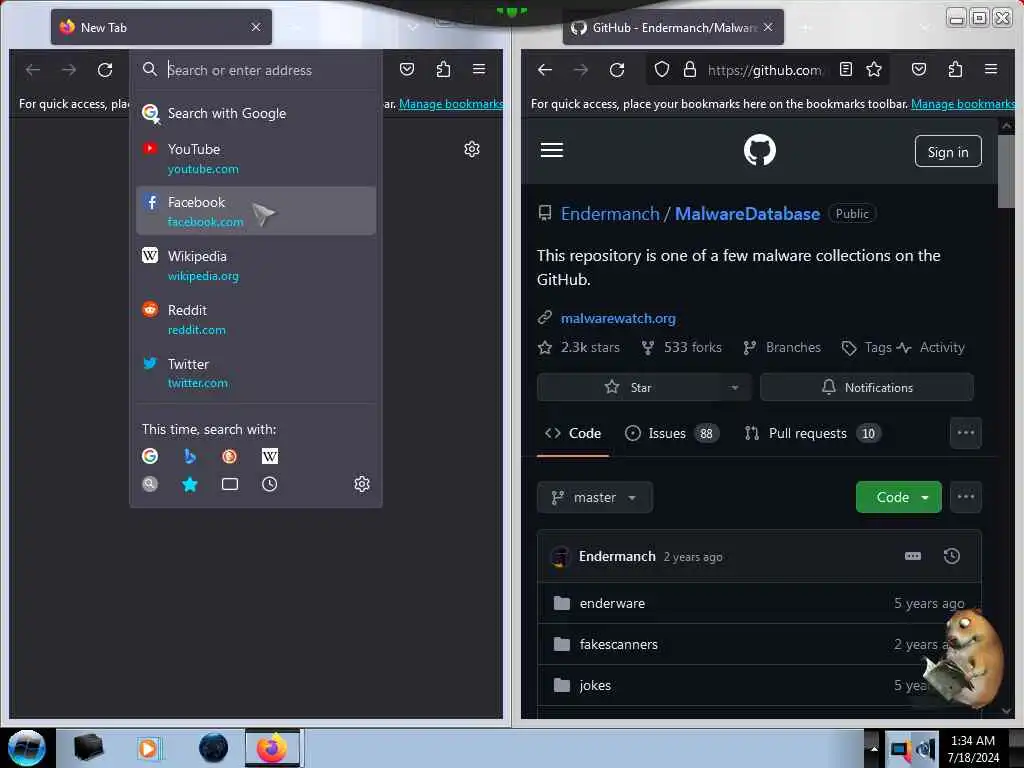The height and width of the screenshot is (768, 1024).
Task: Choose Twitter suggestion in dropdown
Action: 255,373
